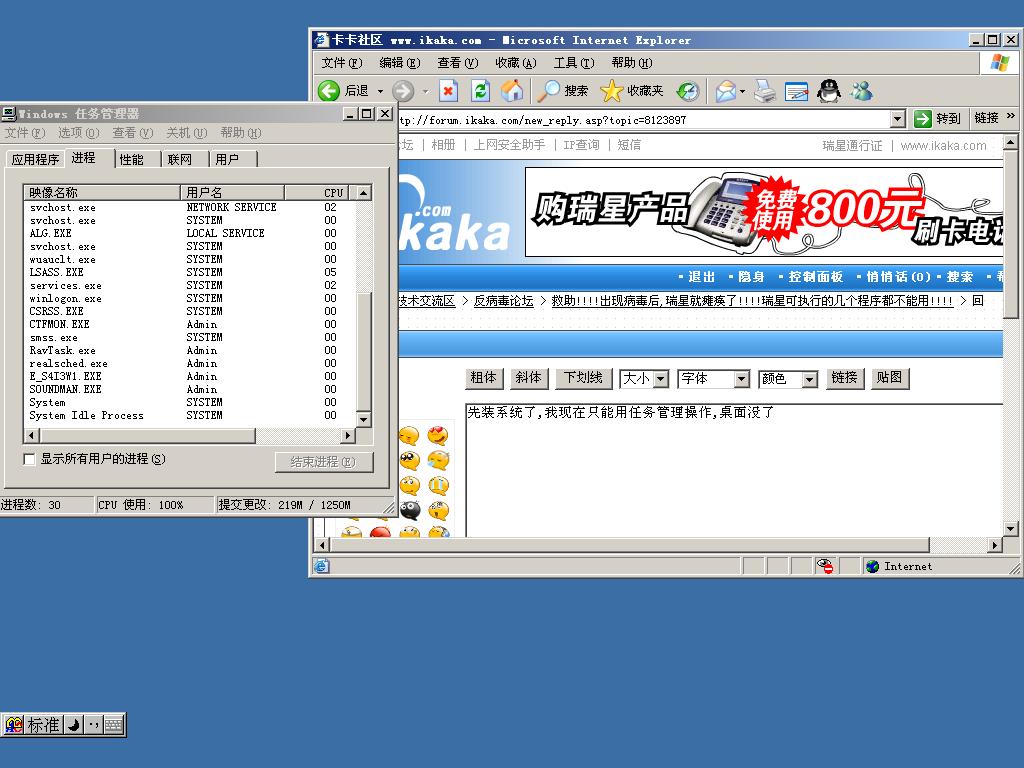Click the Print icon in IE toolbar
Viewport: 1024px width, 768px height.
pos(764,92)
